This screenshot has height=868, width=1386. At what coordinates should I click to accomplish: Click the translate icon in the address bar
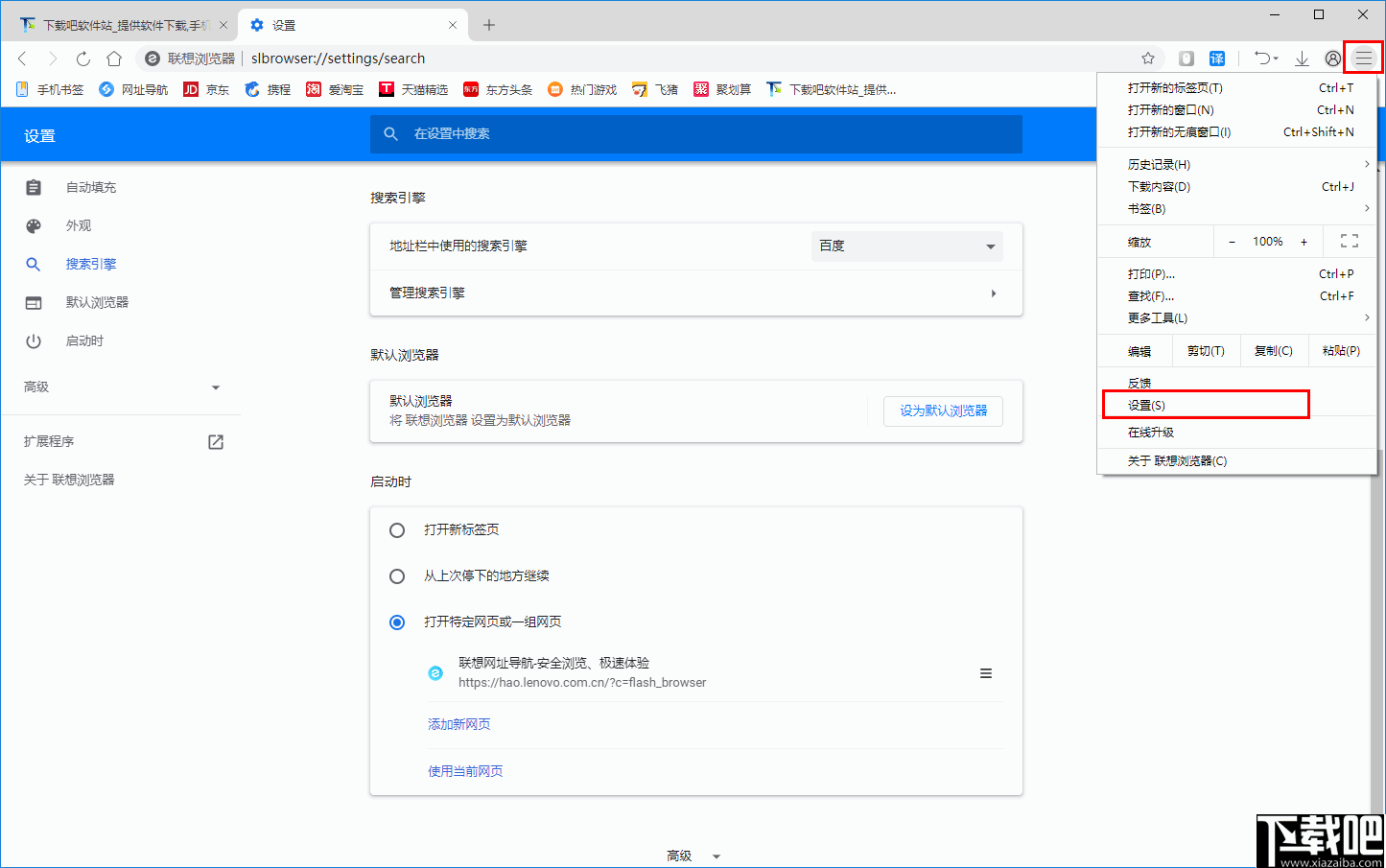pyautogui.click(x=1216, y=58)
